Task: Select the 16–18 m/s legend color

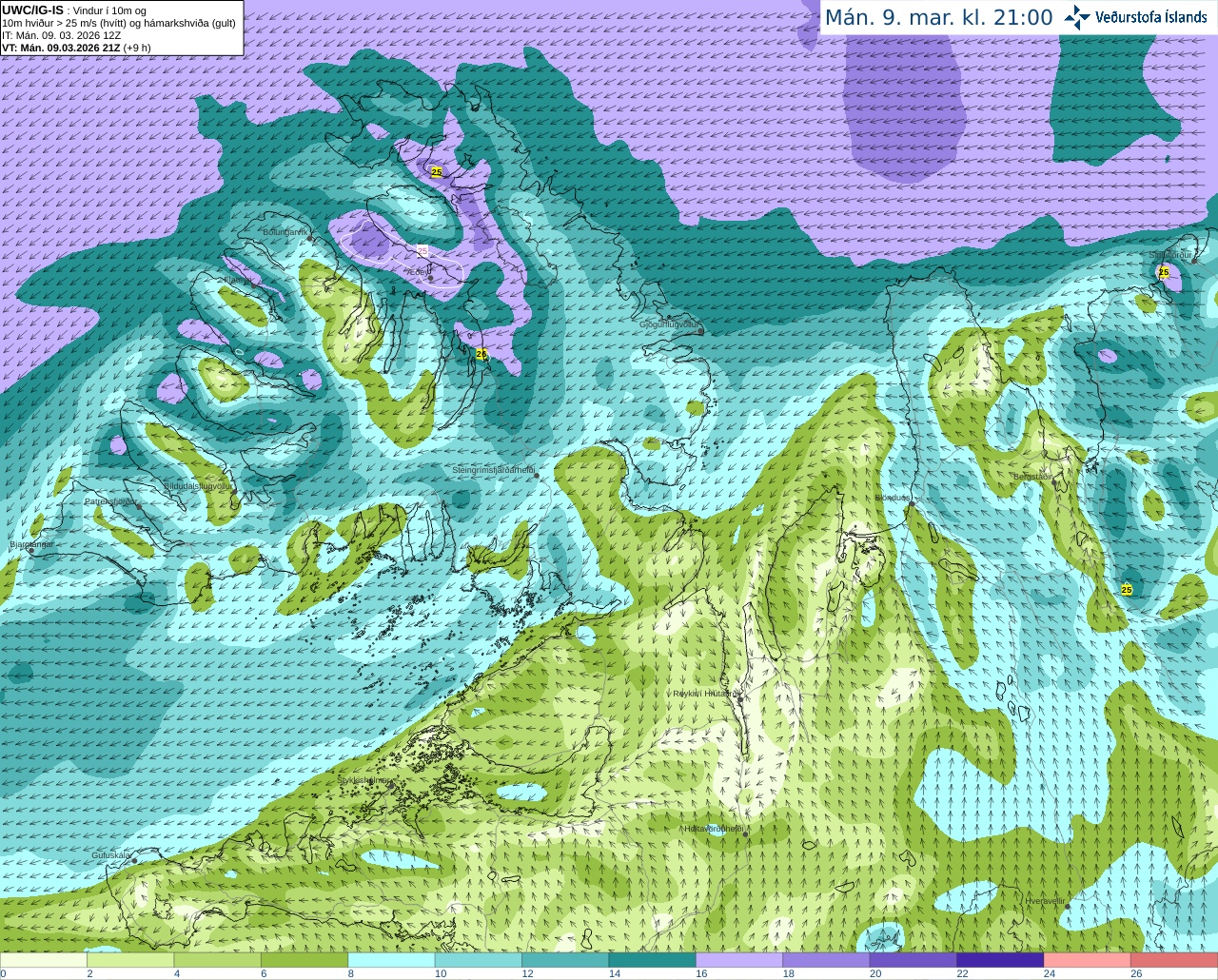Action: coord(739,960)
